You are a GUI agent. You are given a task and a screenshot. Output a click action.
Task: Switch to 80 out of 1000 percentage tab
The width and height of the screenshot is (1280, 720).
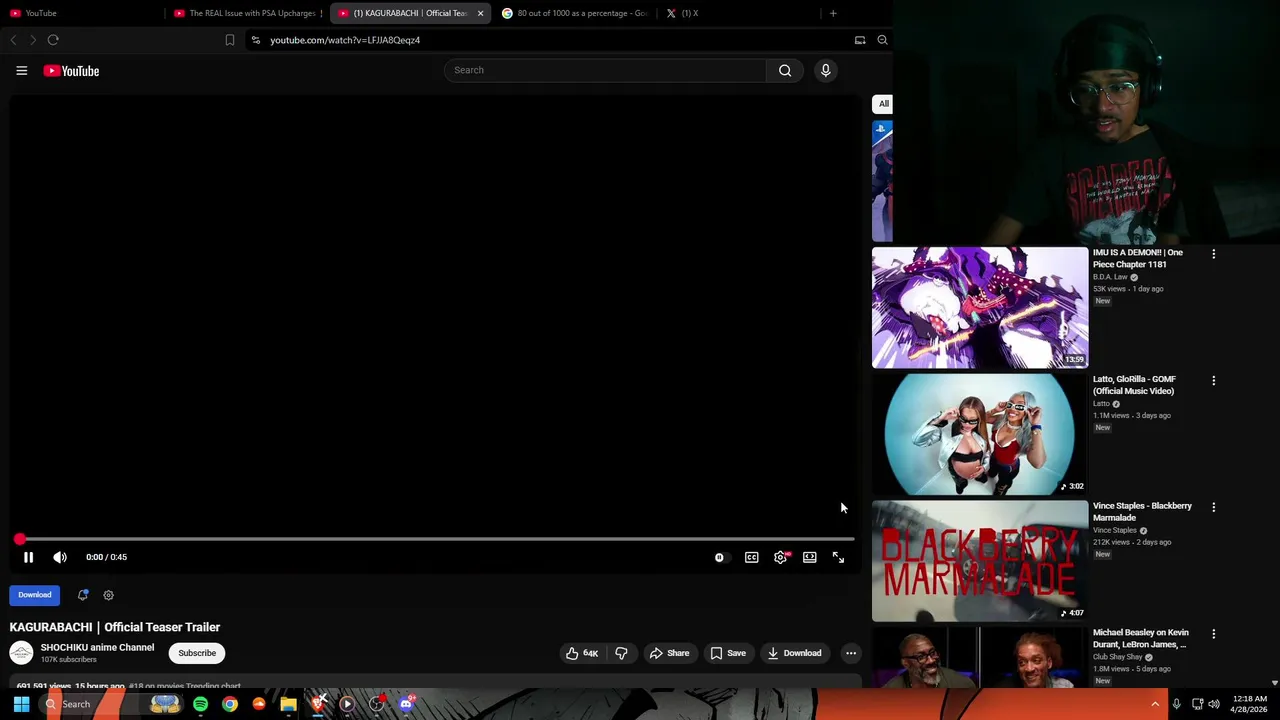click(575, 13)
